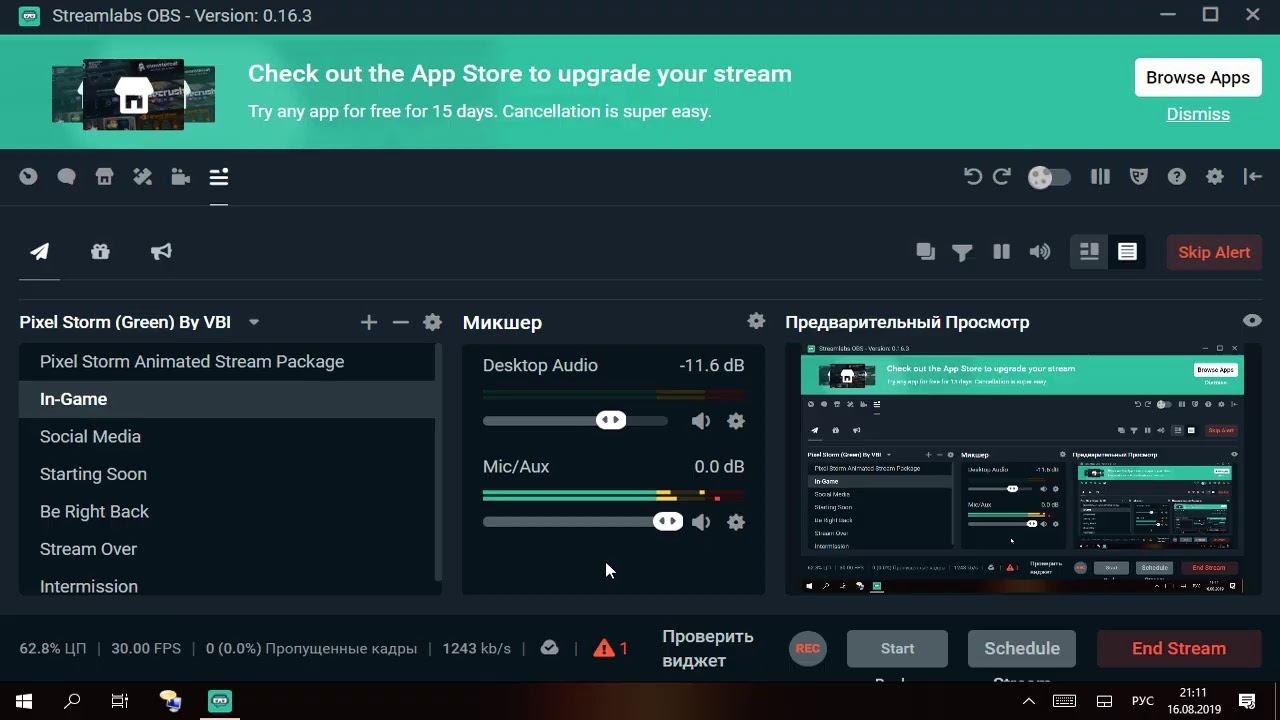Click the End Stream button
Image resolution: width=1280 pixels, height=720 pixels.
pos(1179,649)
